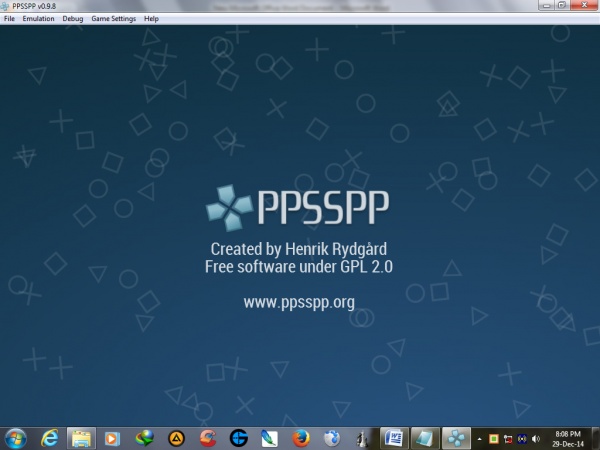The image size is (600, 450).
Task: Click the PPSSPP title bar app icon
Action: [5, 6]
